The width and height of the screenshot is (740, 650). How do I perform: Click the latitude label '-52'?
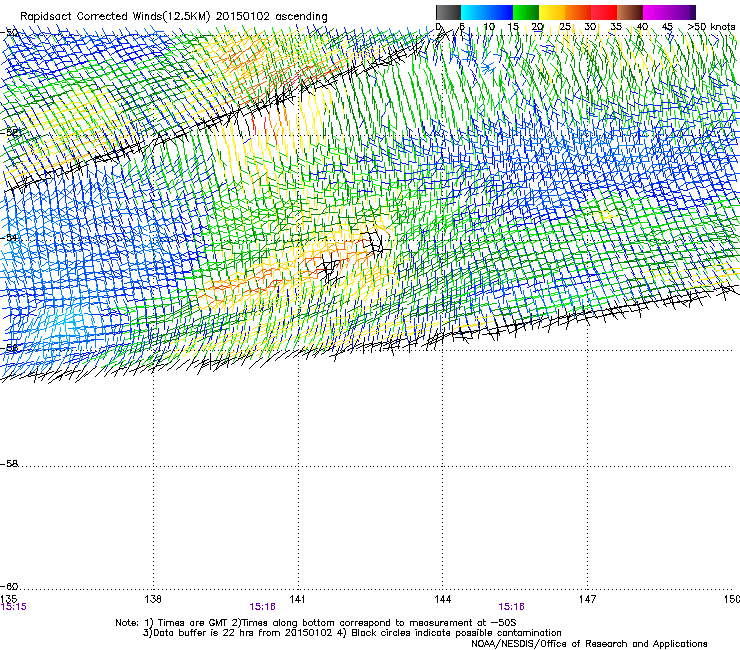[9, 132]
